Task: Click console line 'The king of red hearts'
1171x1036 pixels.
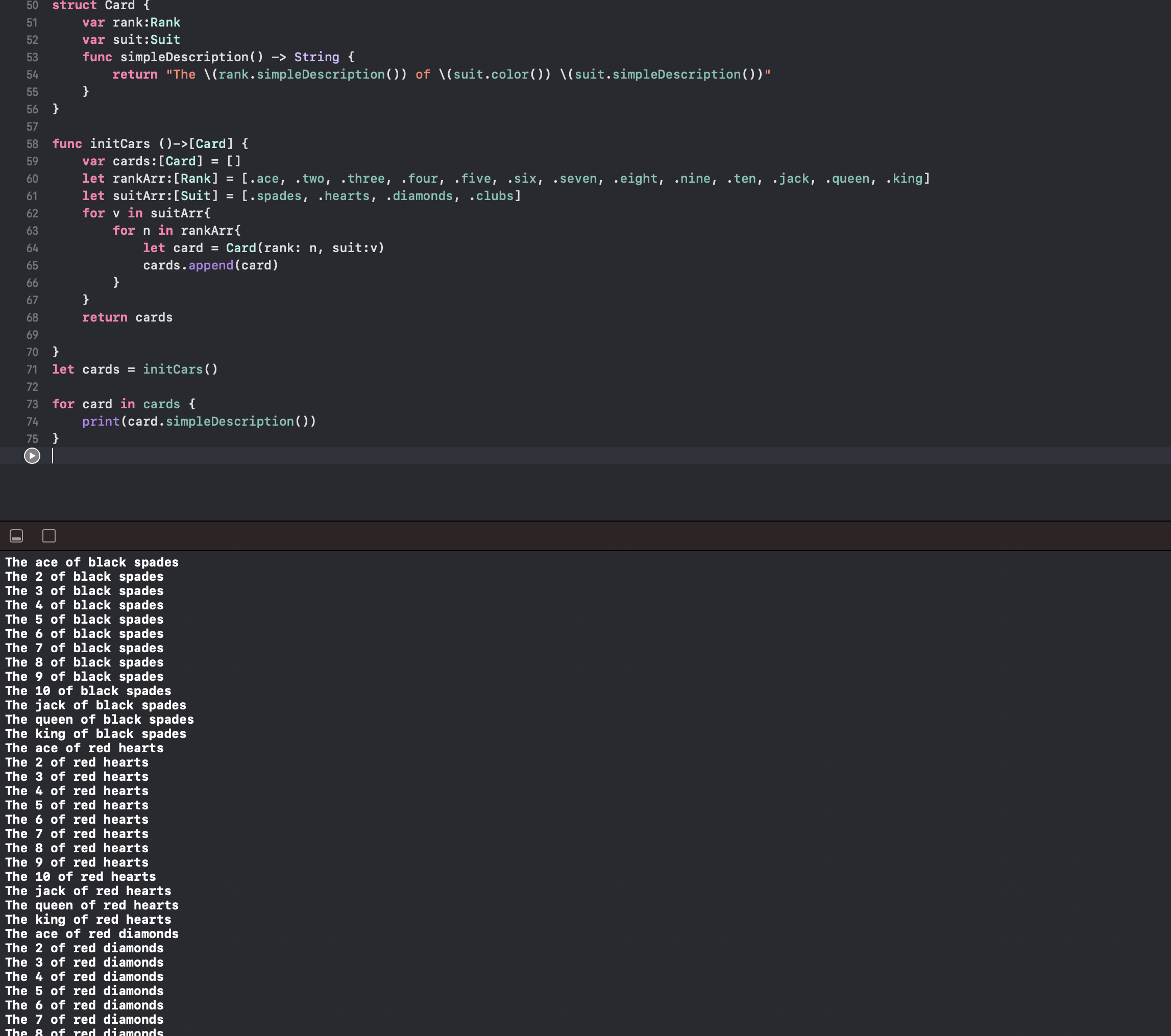Action: [88, 920]
